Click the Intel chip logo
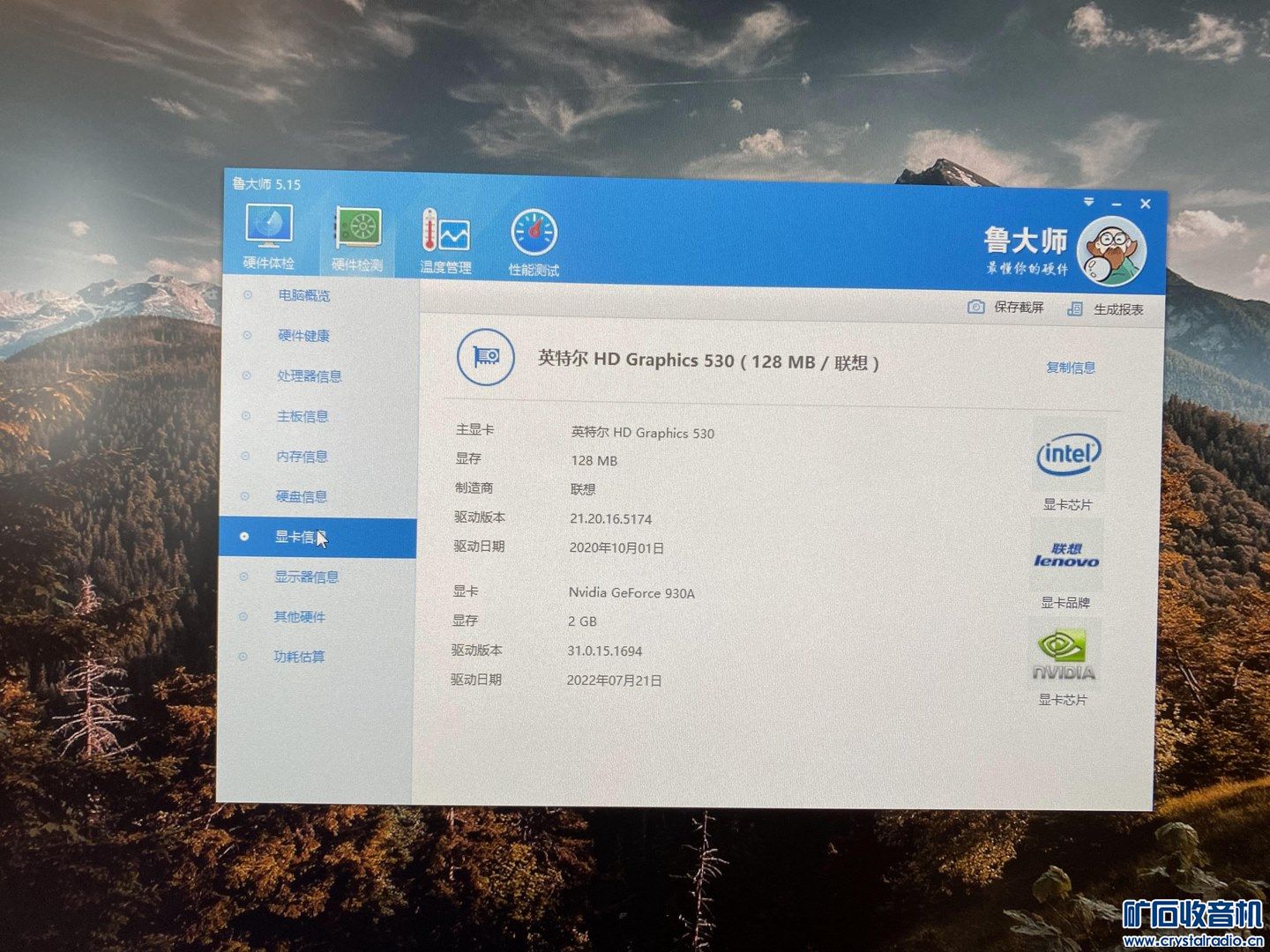The image size is (1270, 952). pos(1068,455)
